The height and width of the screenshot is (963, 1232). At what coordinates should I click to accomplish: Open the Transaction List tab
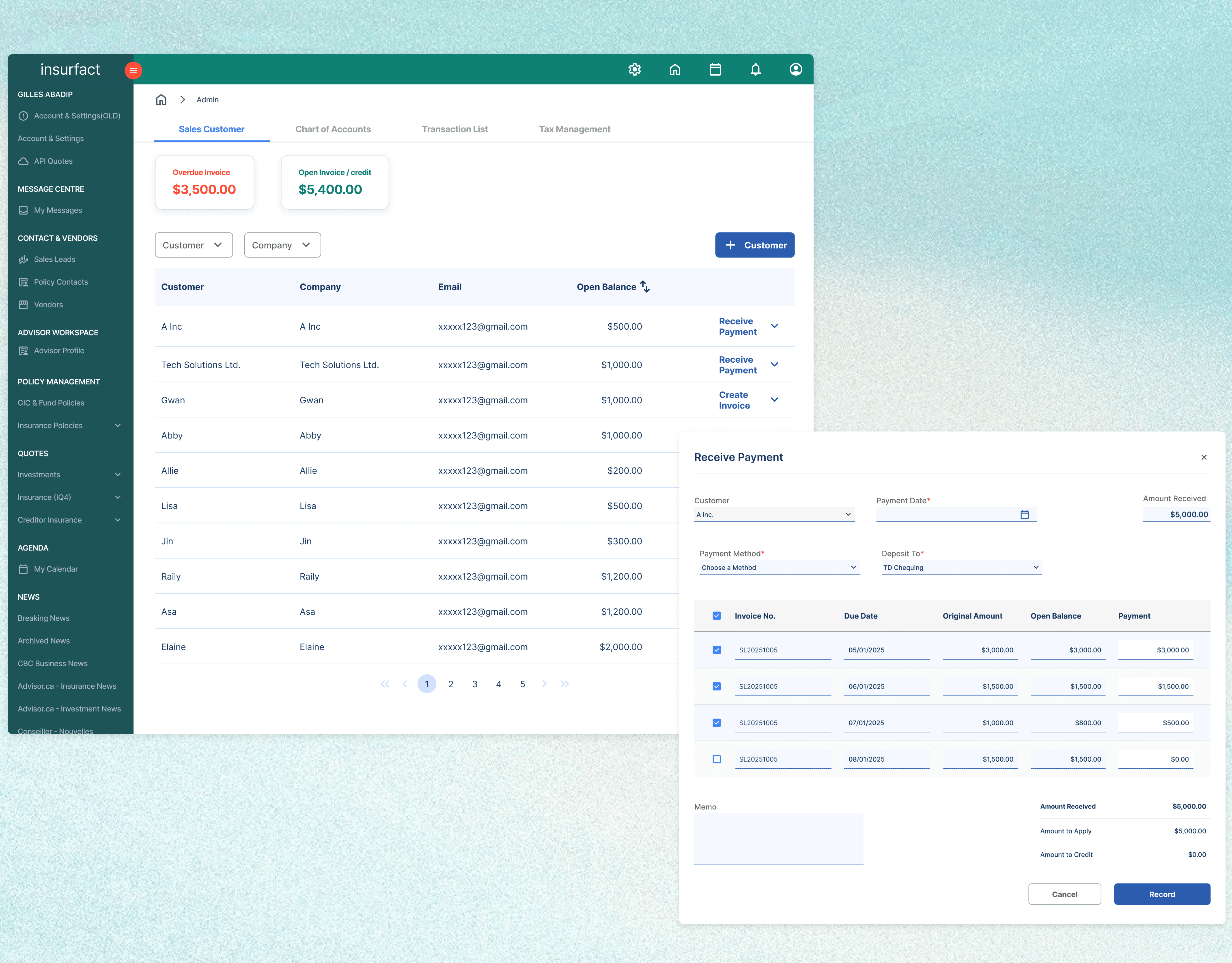[x=455, y=129]
